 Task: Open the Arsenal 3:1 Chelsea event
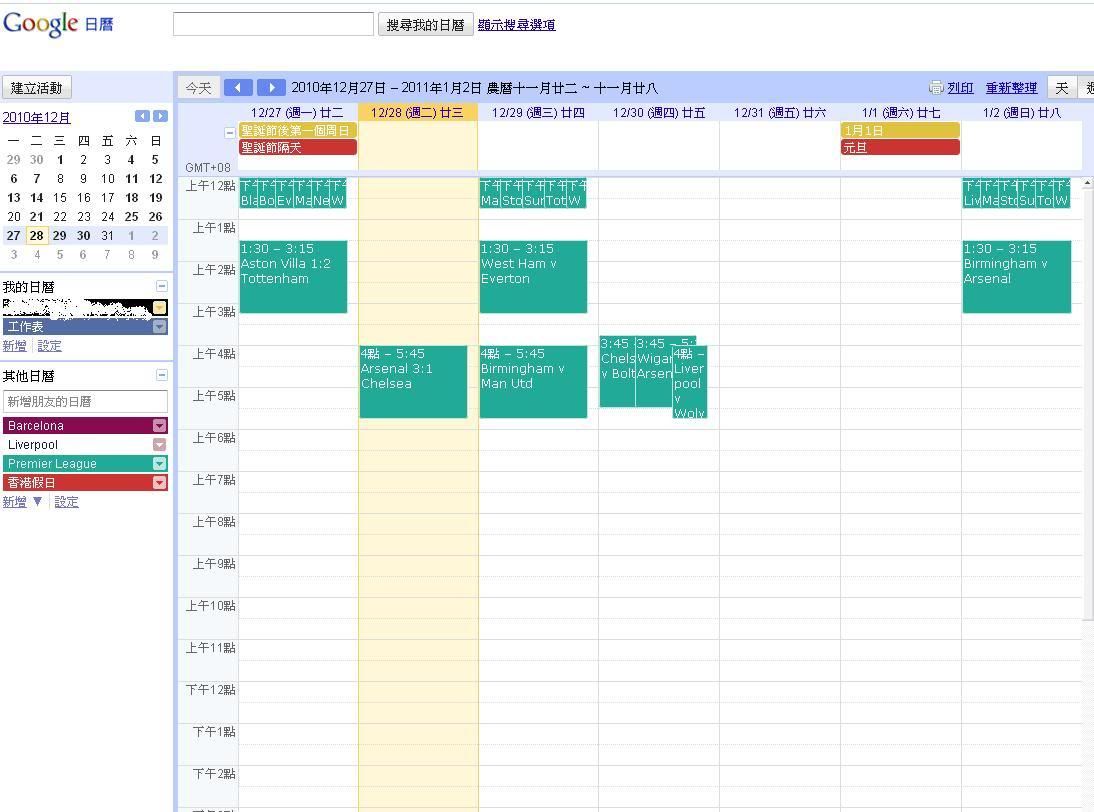click(x=413, y=382)
